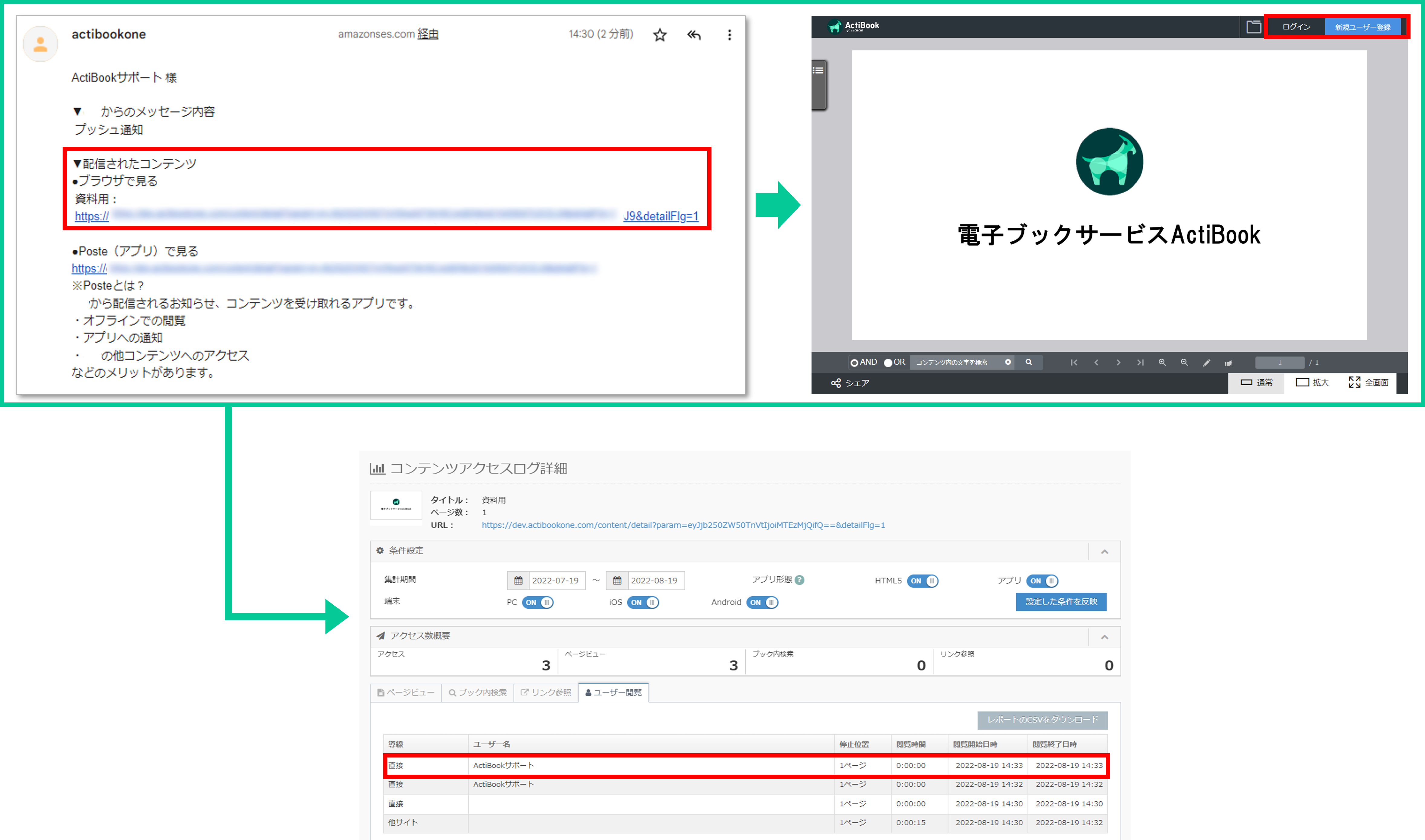Click the reply-all arrow icon in the email
1425x840 pixels.
(x=694, y=35)
